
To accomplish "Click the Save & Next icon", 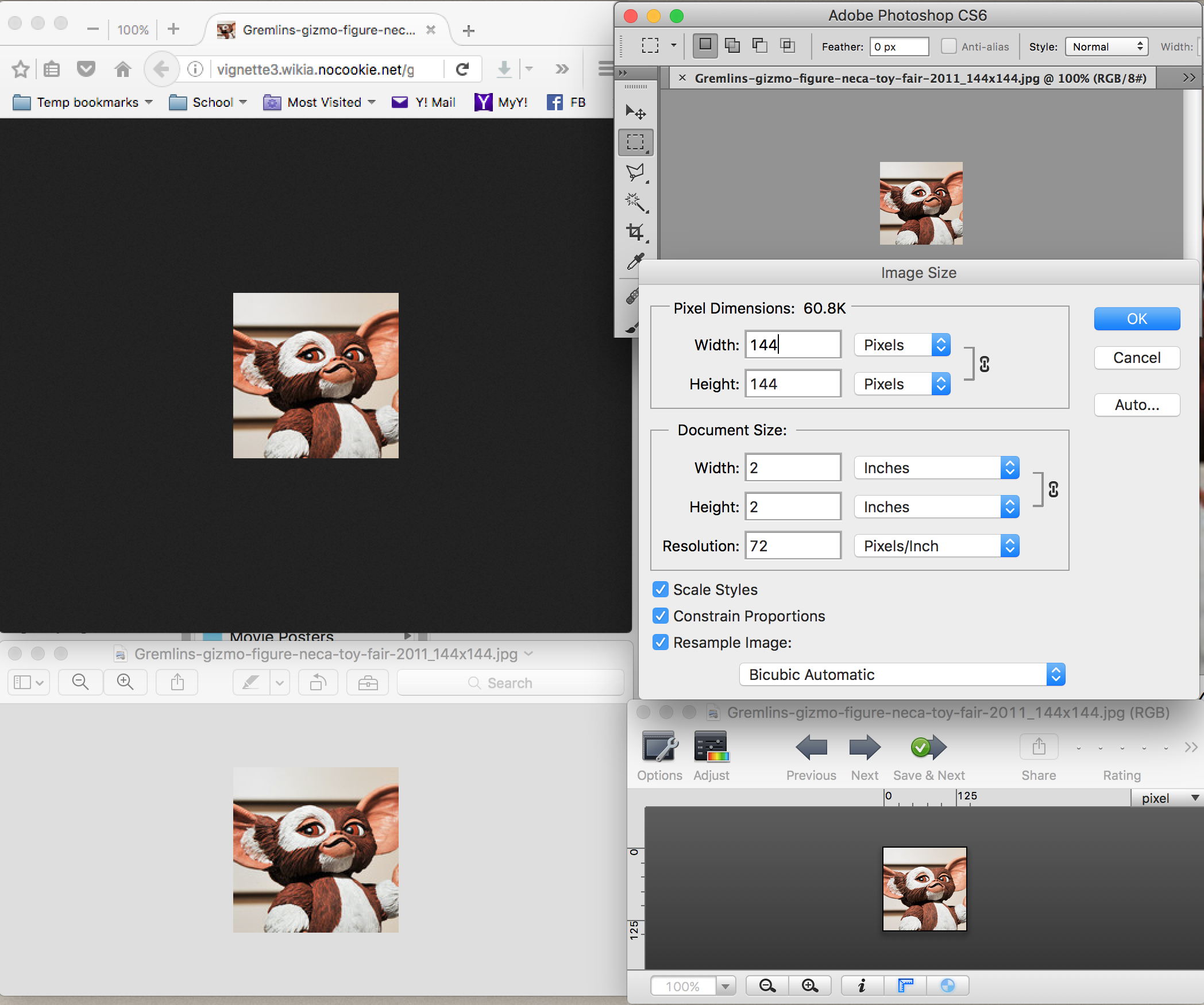I will (x=928, y=747).
